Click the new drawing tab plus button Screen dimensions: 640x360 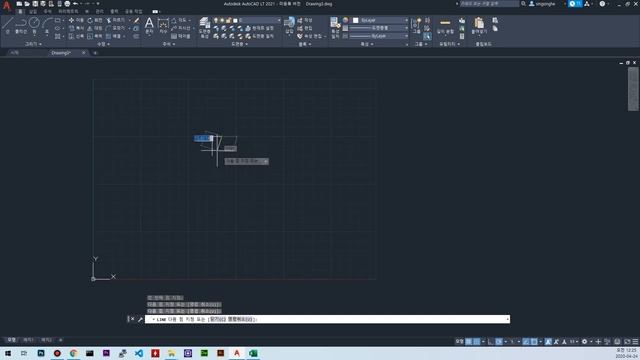tap(95, 53)
